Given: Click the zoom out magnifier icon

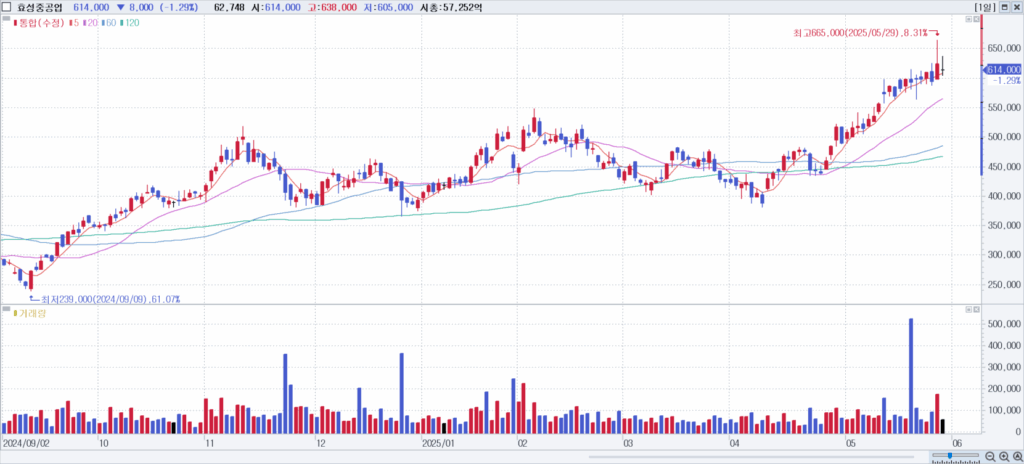Looking at the screenshot, I should click(990, 456).
